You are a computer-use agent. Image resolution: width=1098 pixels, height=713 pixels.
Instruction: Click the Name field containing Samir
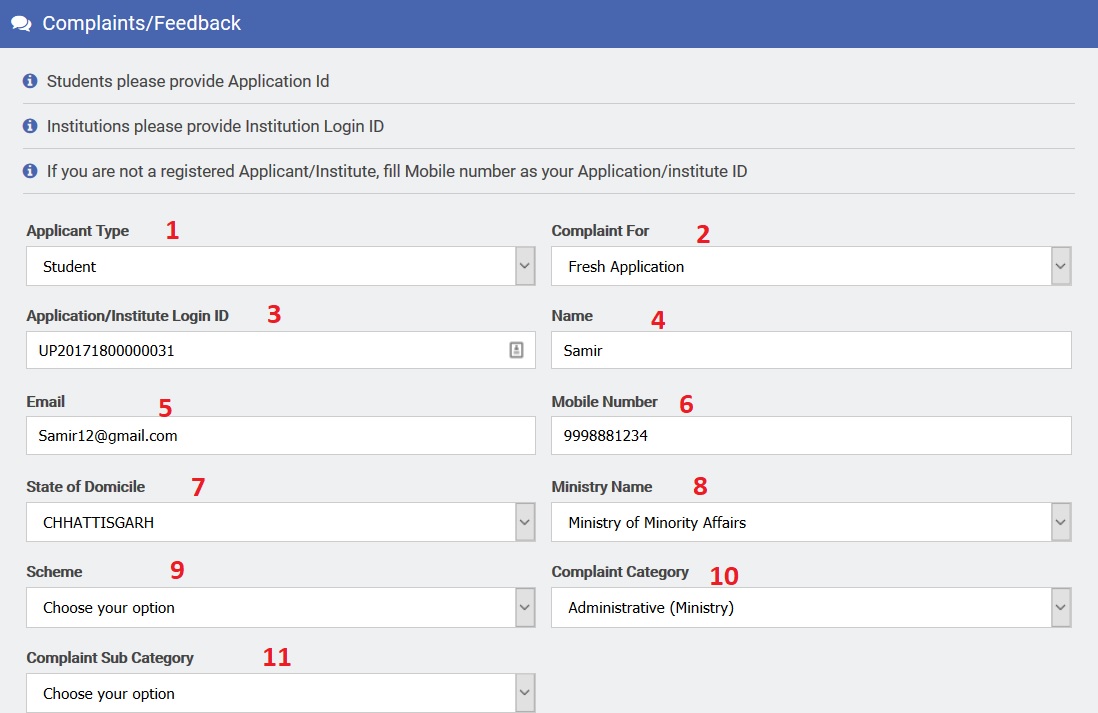click(x=811, y=350)
